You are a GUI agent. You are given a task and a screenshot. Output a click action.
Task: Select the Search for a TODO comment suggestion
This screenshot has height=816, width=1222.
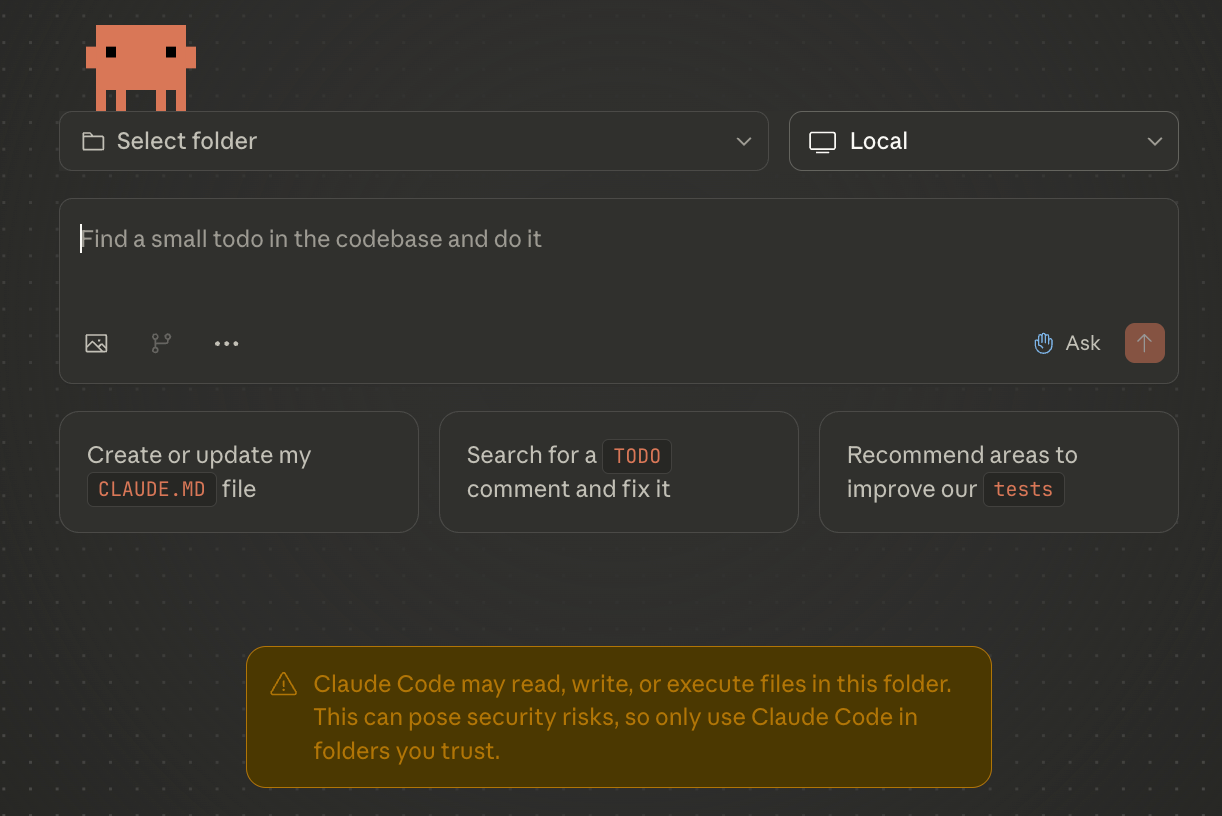(618, 472)
